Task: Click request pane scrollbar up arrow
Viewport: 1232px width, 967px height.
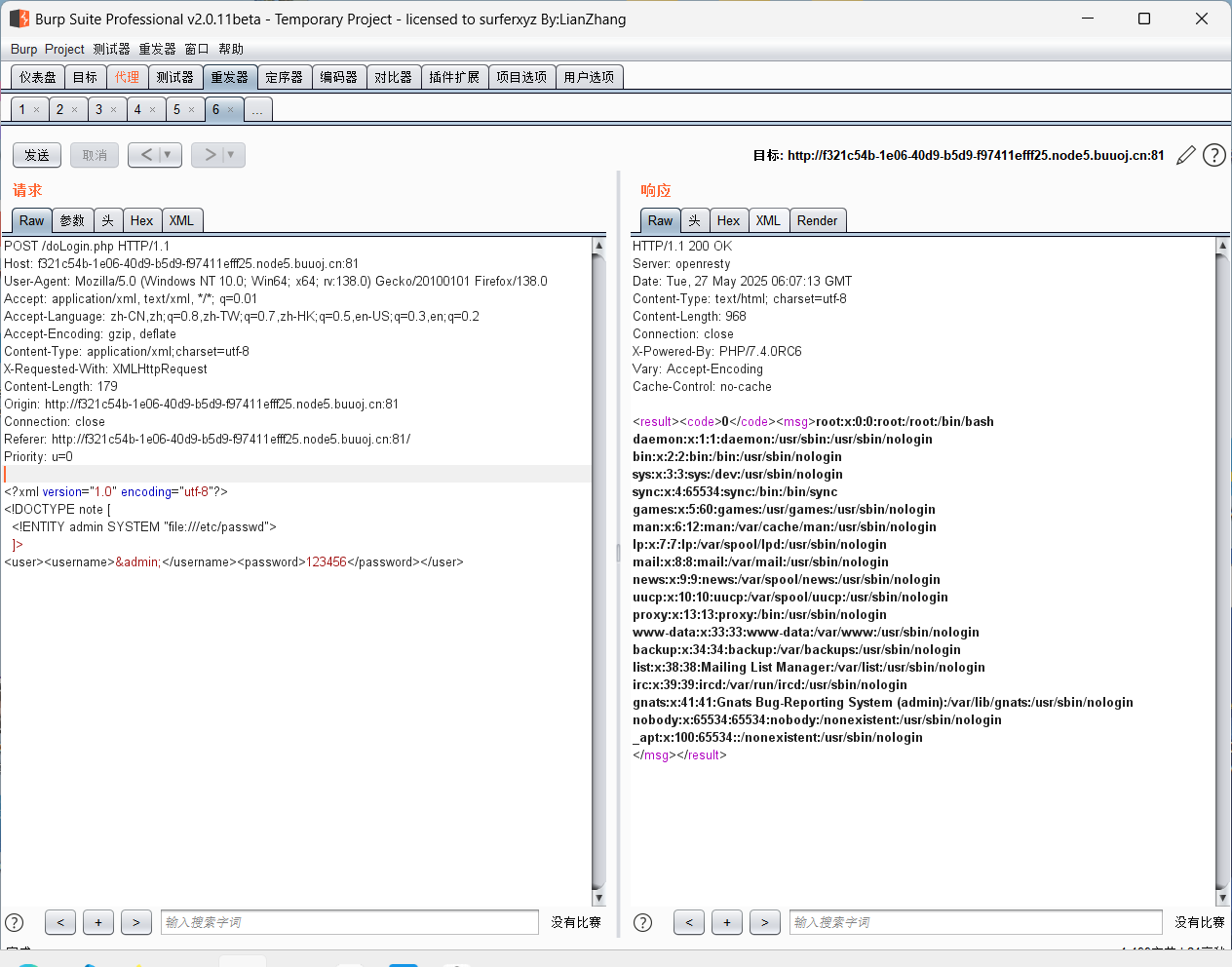Action: (598, 247)
